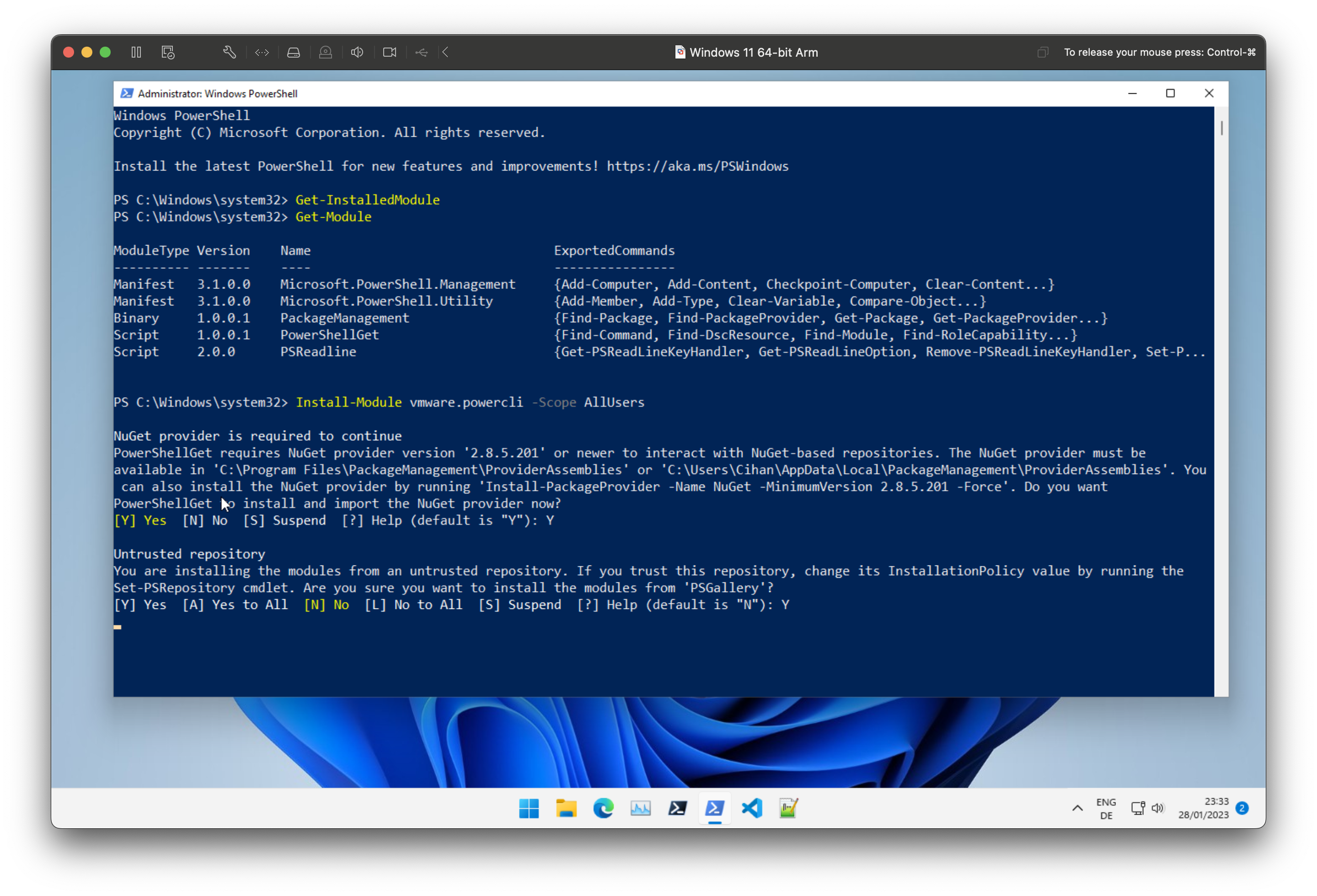The width and height of the screenshot is (1317, 896).
Task: Click the AllUsers scope argument
Action: (614, 403)
